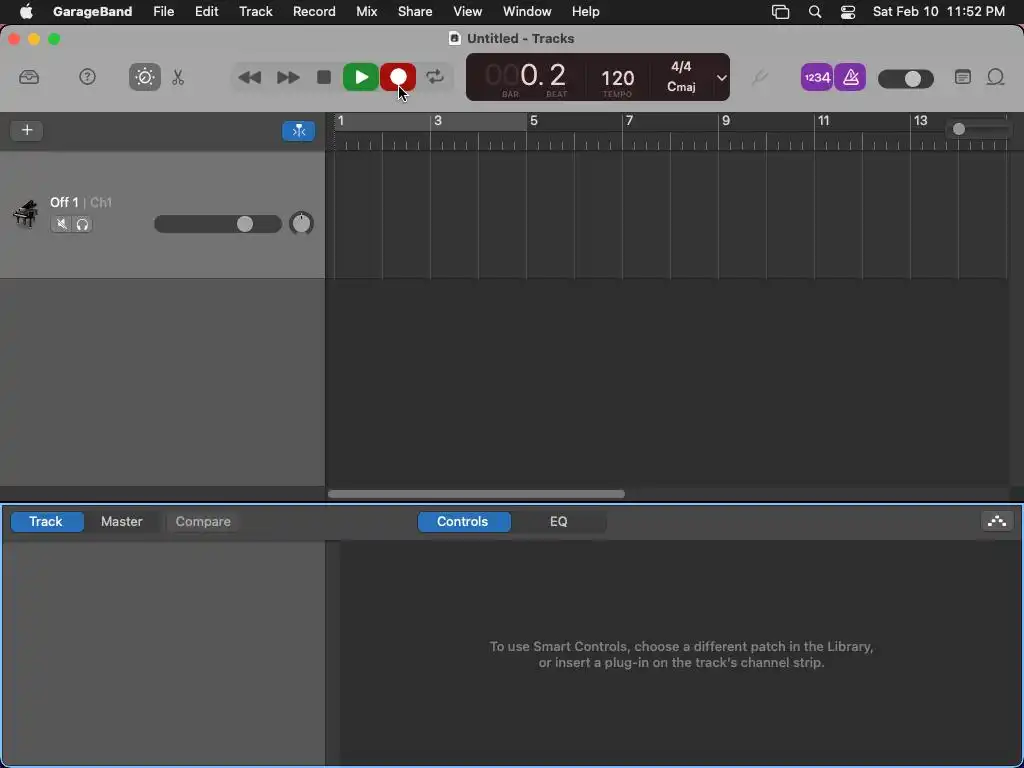
Task: Click bar 13 in the ruler
Action: click(920, 121)
